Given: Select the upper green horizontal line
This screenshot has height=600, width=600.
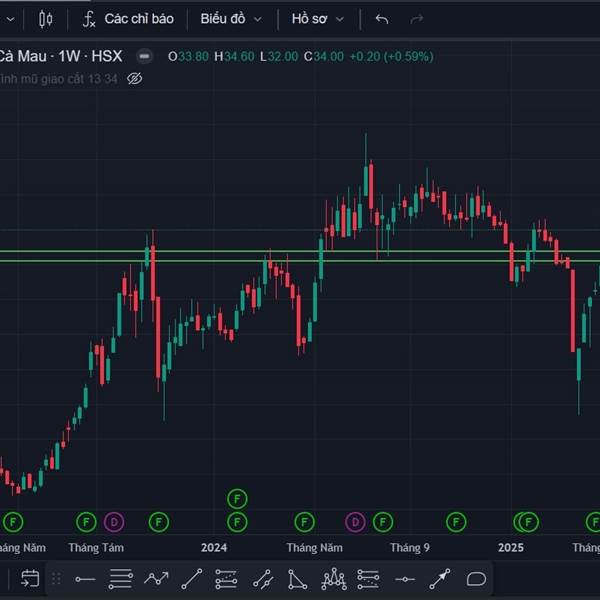Looking at the screenshot, I should coord(300,251).
